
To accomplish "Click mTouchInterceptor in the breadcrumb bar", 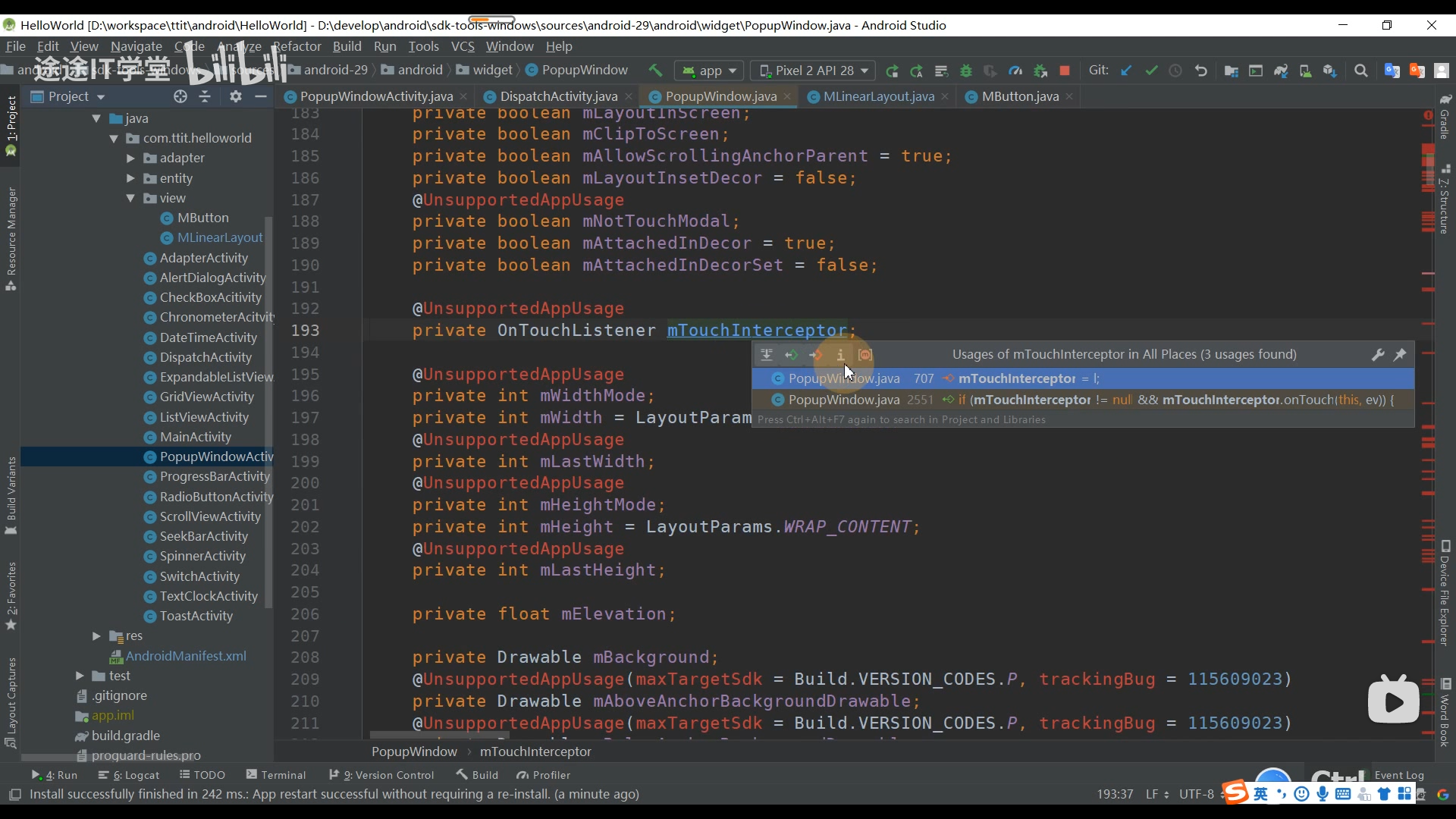I will pyautogui.click(x=535, y=752).
